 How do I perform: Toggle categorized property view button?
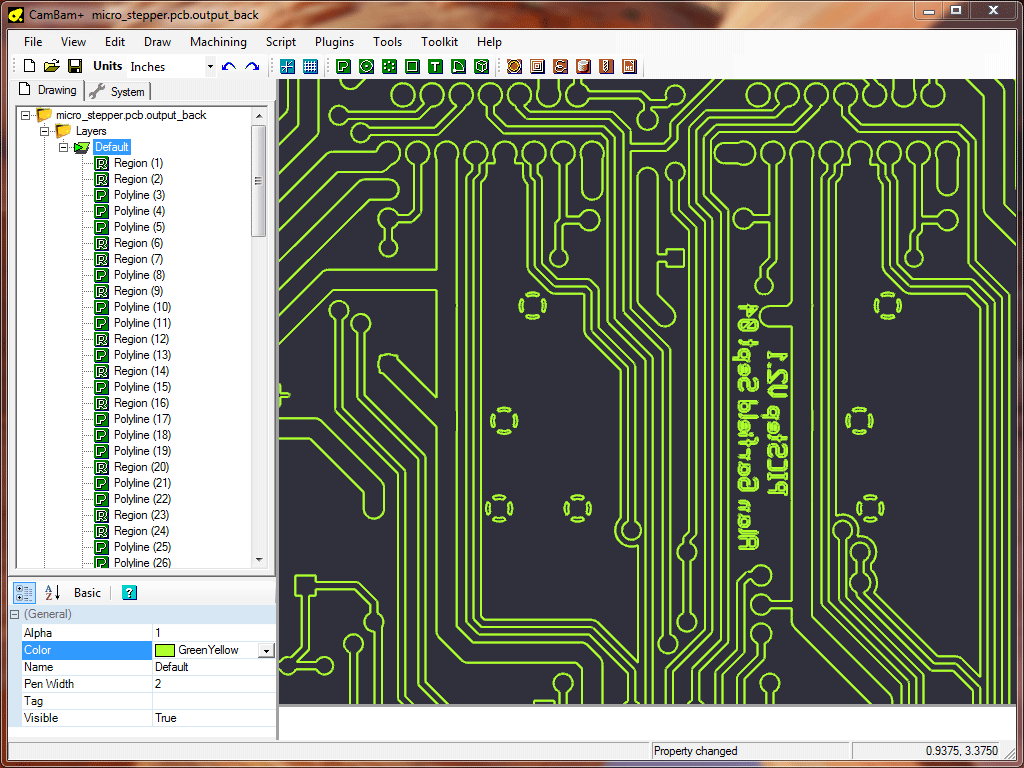point(25,592)
